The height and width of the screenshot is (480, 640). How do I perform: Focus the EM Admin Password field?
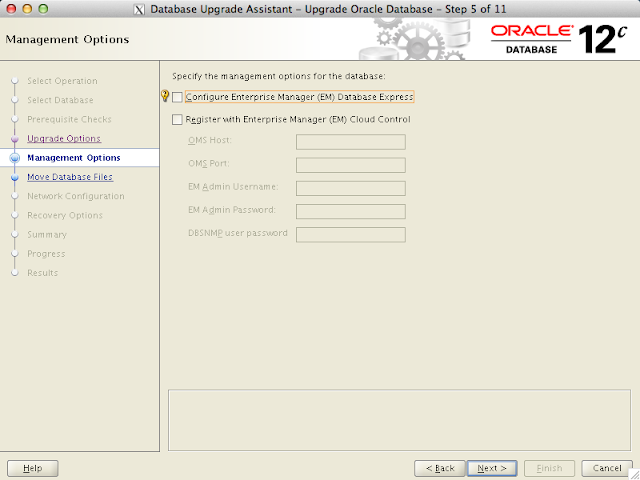351,211
